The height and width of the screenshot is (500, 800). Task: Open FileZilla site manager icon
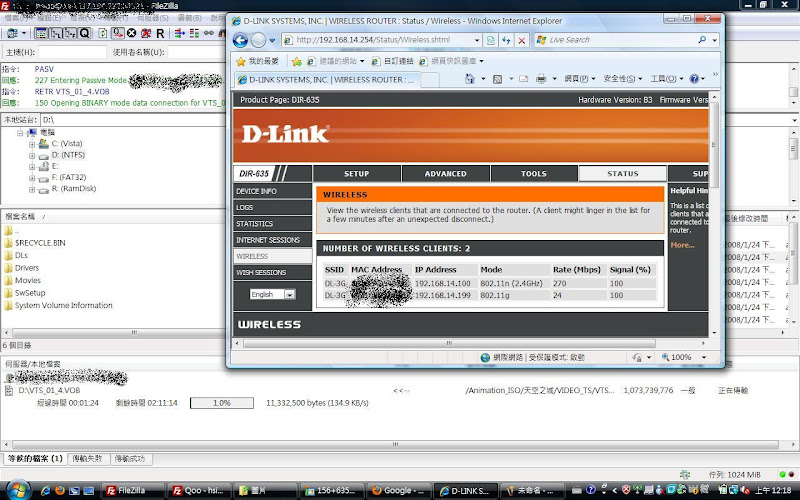pyautogui.click(x=11, y=33)
